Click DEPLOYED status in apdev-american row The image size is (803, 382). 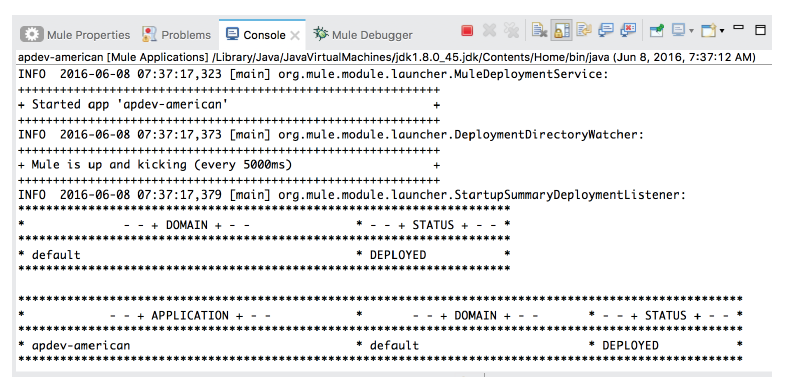[630, 346]
